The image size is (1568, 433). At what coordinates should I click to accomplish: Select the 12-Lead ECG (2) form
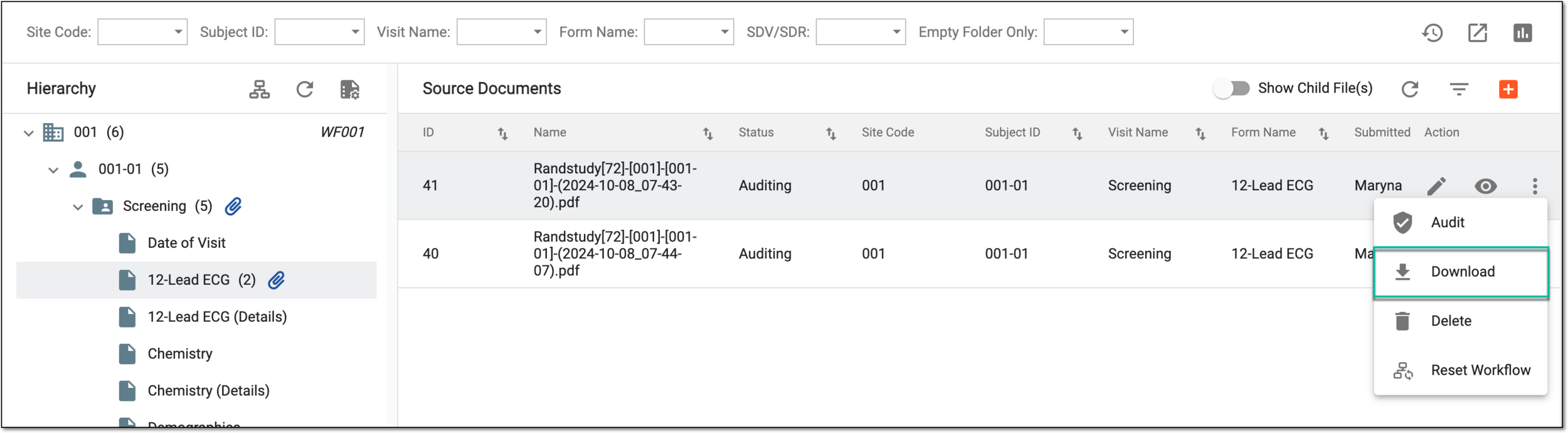196,280
